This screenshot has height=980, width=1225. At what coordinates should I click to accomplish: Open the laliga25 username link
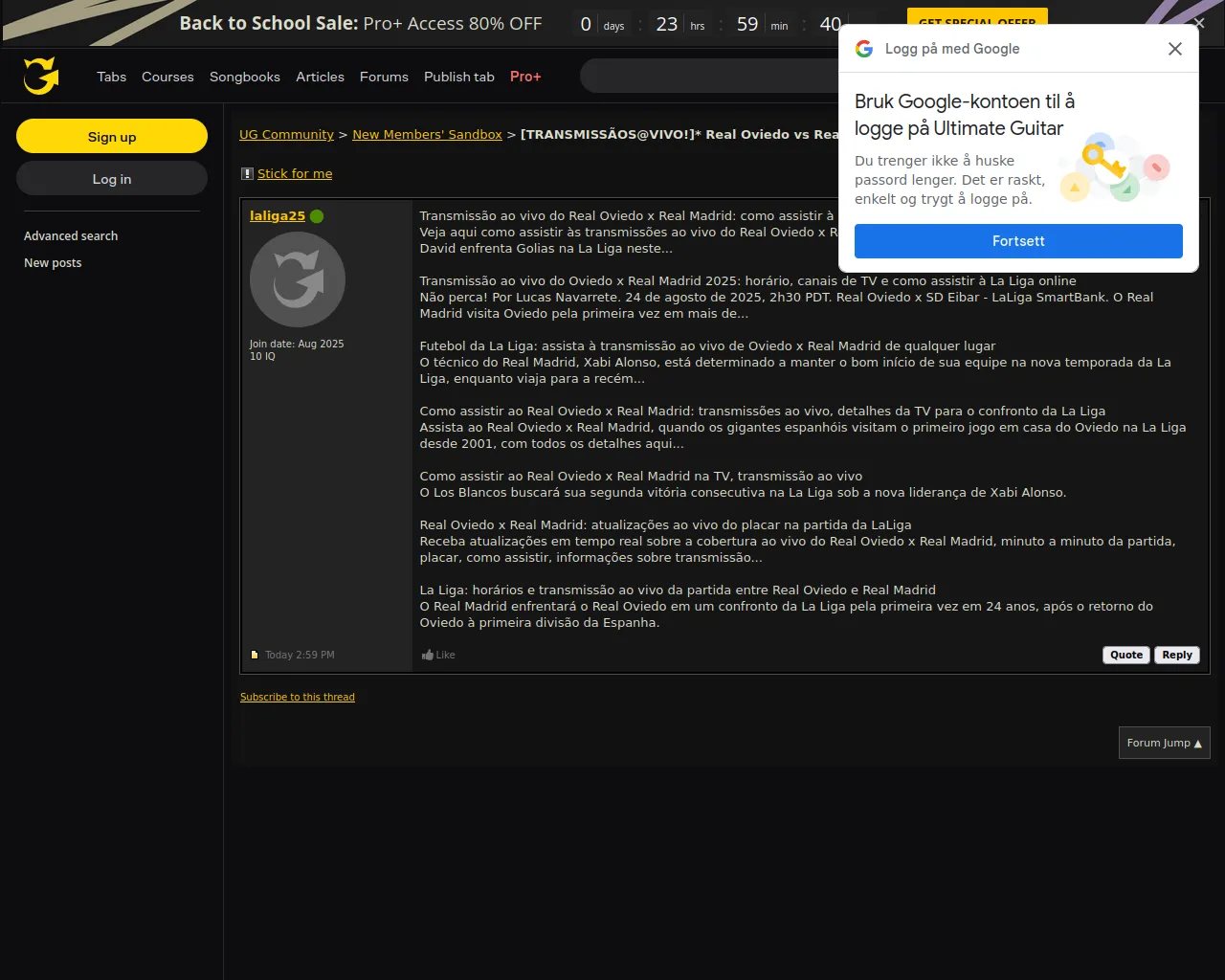278,216
